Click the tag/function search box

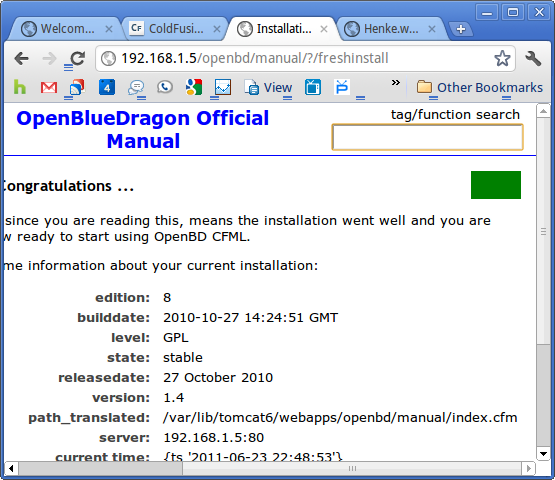(427, 137)
